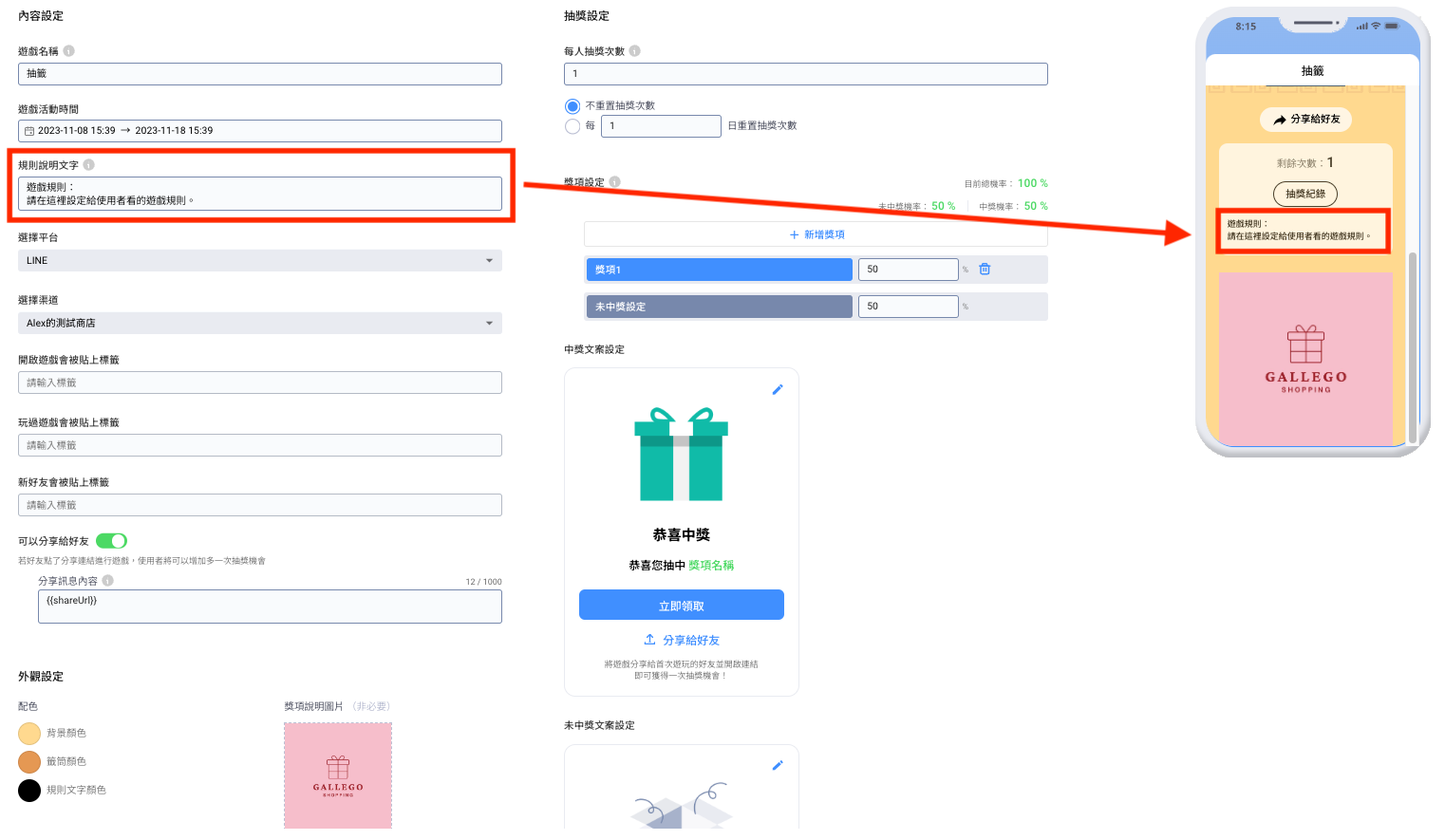Delete 獎項1 with the trash icon

(x=985, y=270)
